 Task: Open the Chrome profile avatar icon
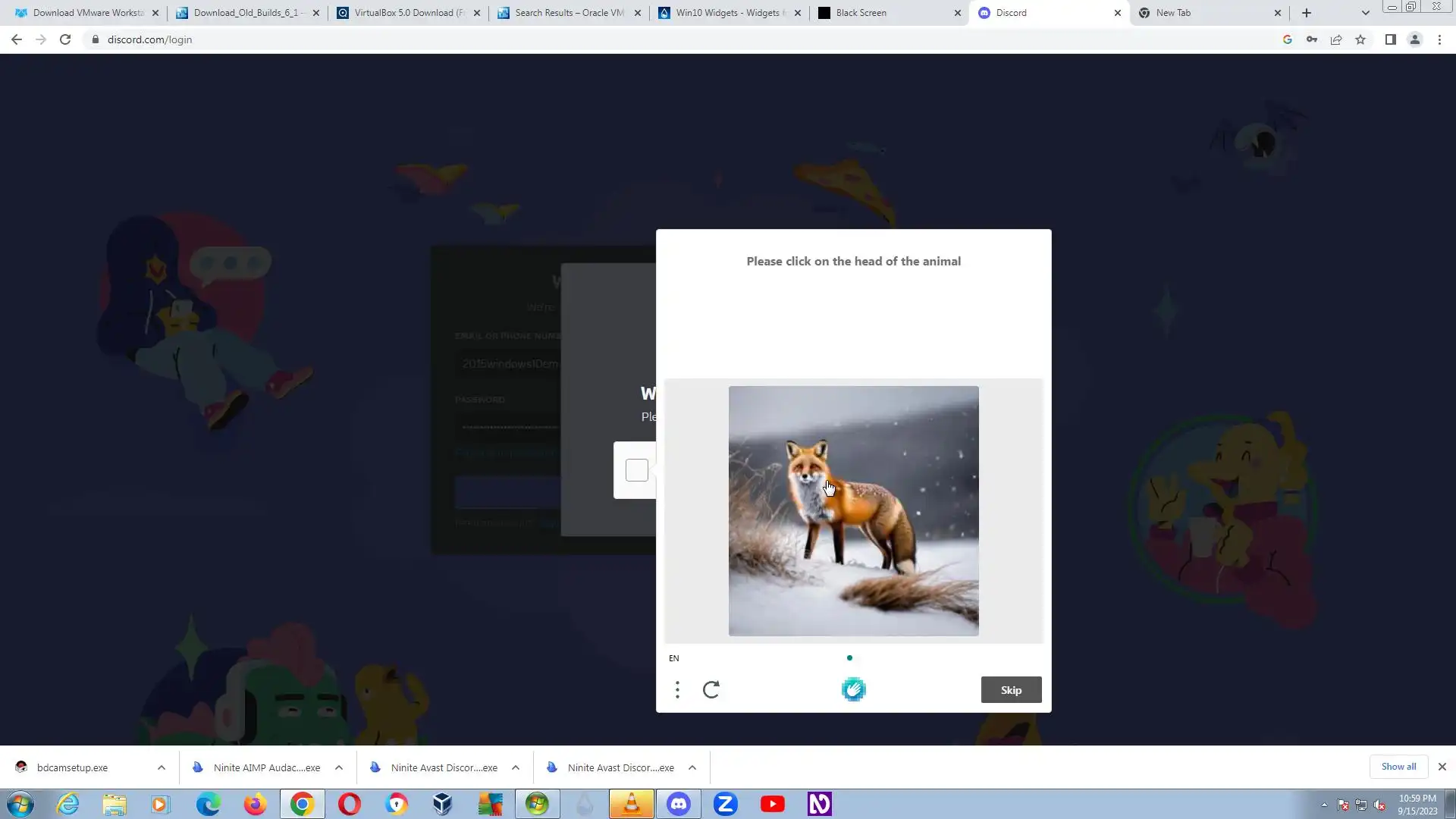1414,39
